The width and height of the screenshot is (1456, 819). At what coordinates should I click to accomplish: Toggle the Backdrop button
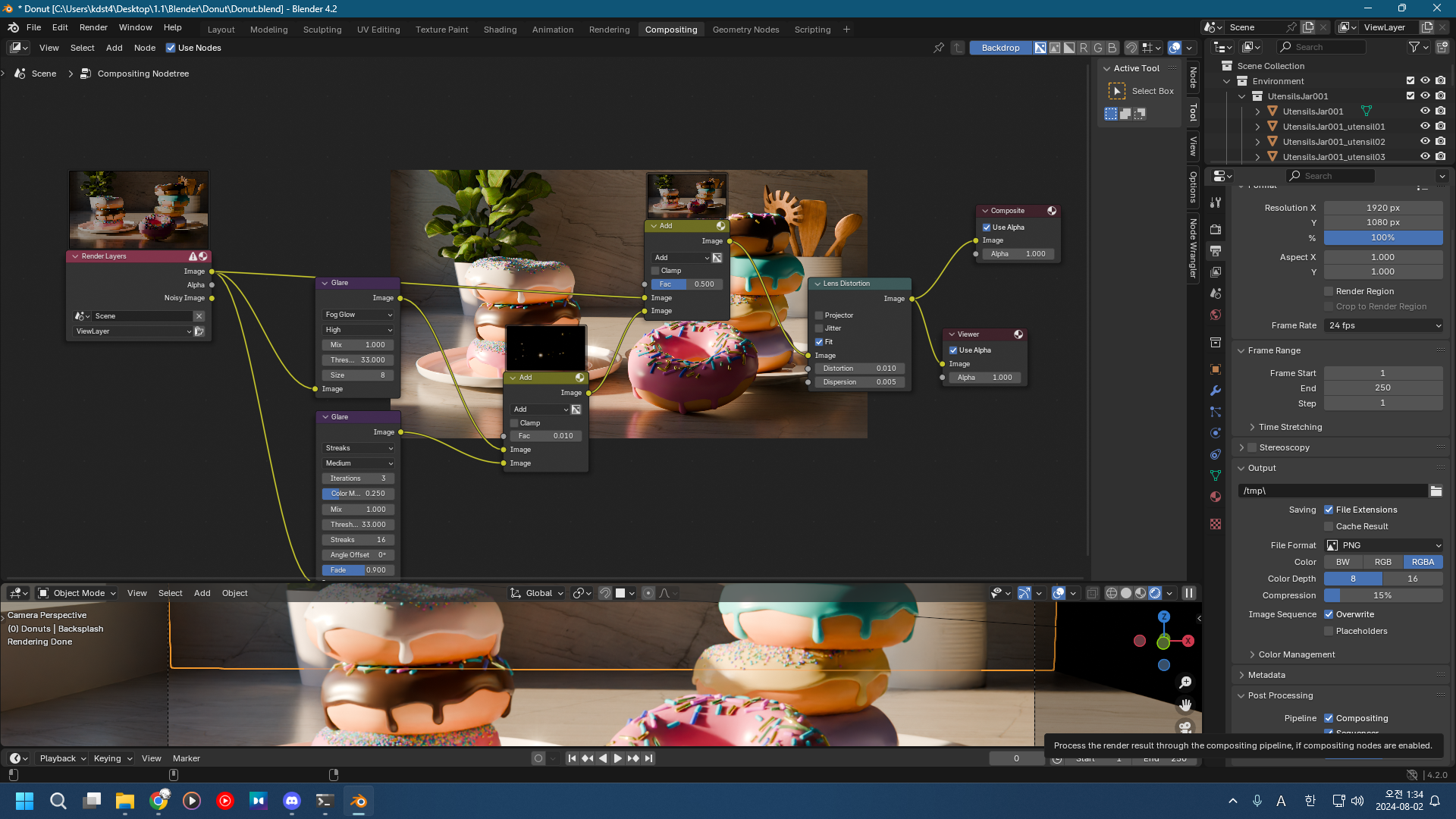click(1000, 48)
